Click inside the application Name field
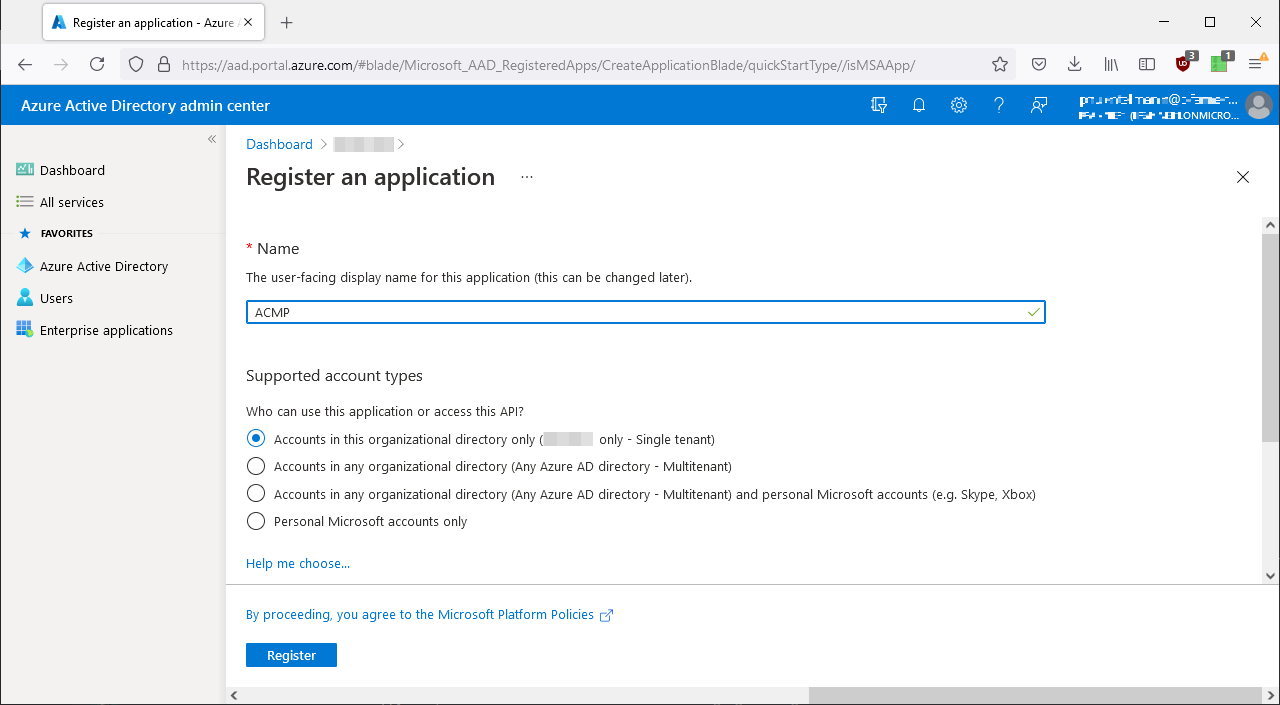The image size is (1280, 705). (x=645, y=311)
